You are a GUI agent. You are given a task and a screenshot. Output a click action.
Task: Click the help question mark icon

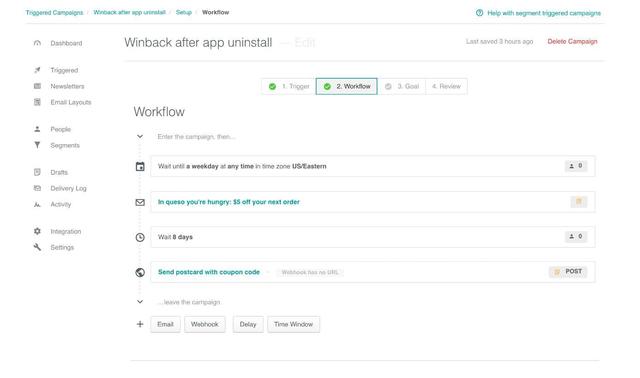click(480, 13)
